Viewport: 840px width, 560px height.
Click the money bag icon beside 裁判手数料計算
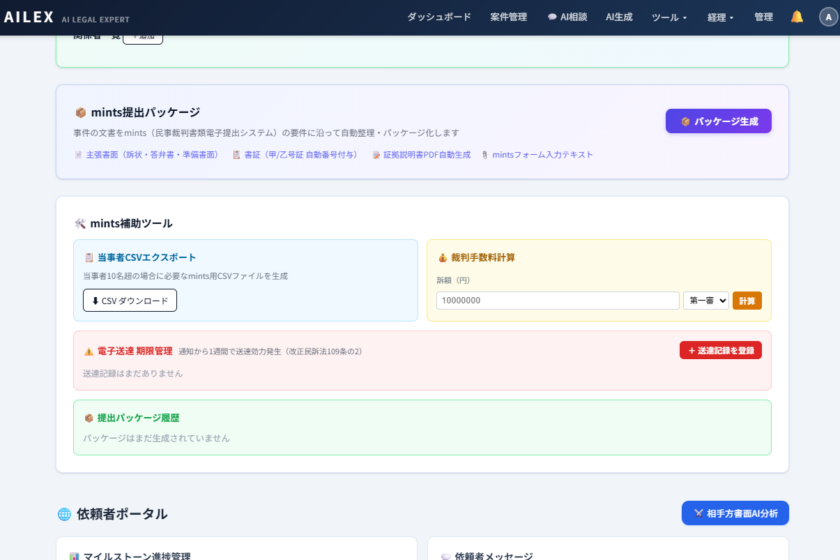[443, 257]
